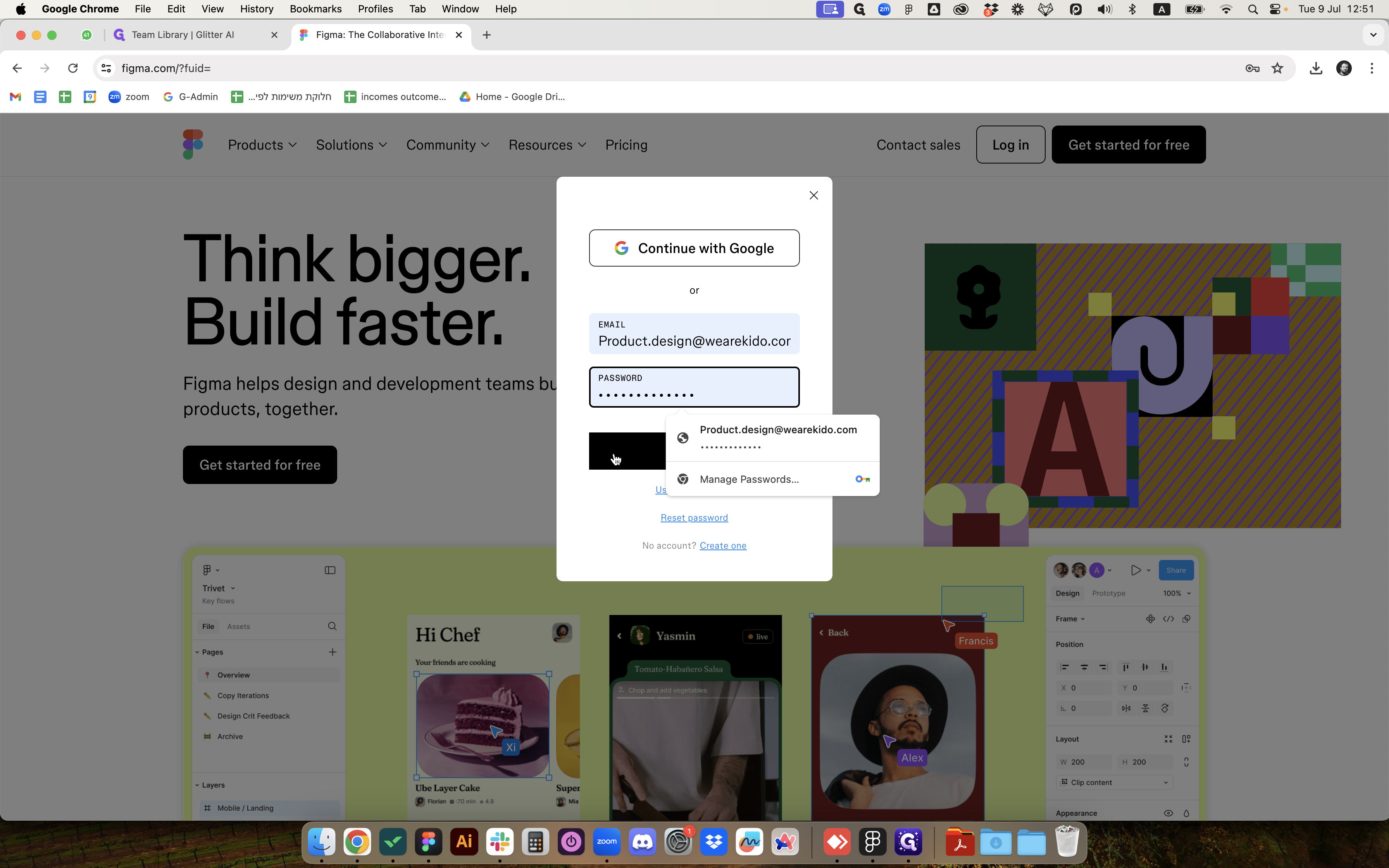
Task: Open new tab with plus button
Action: [487, 35]
